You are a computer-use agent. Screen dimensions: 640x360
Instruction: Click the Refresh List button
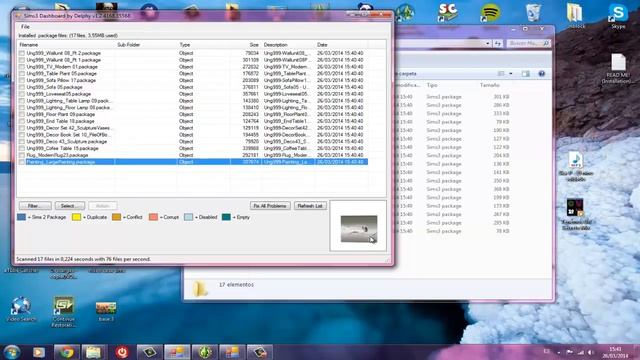(x=310, y=206)
